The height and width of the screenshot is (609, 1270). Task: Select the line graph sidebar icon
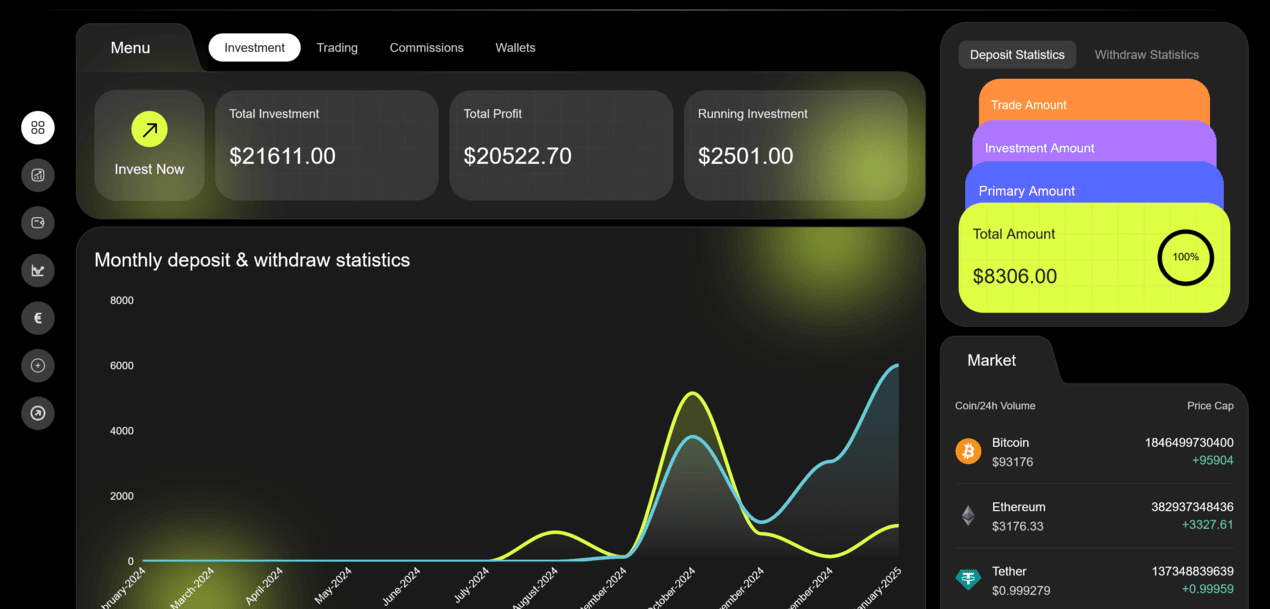click(38, 270)
